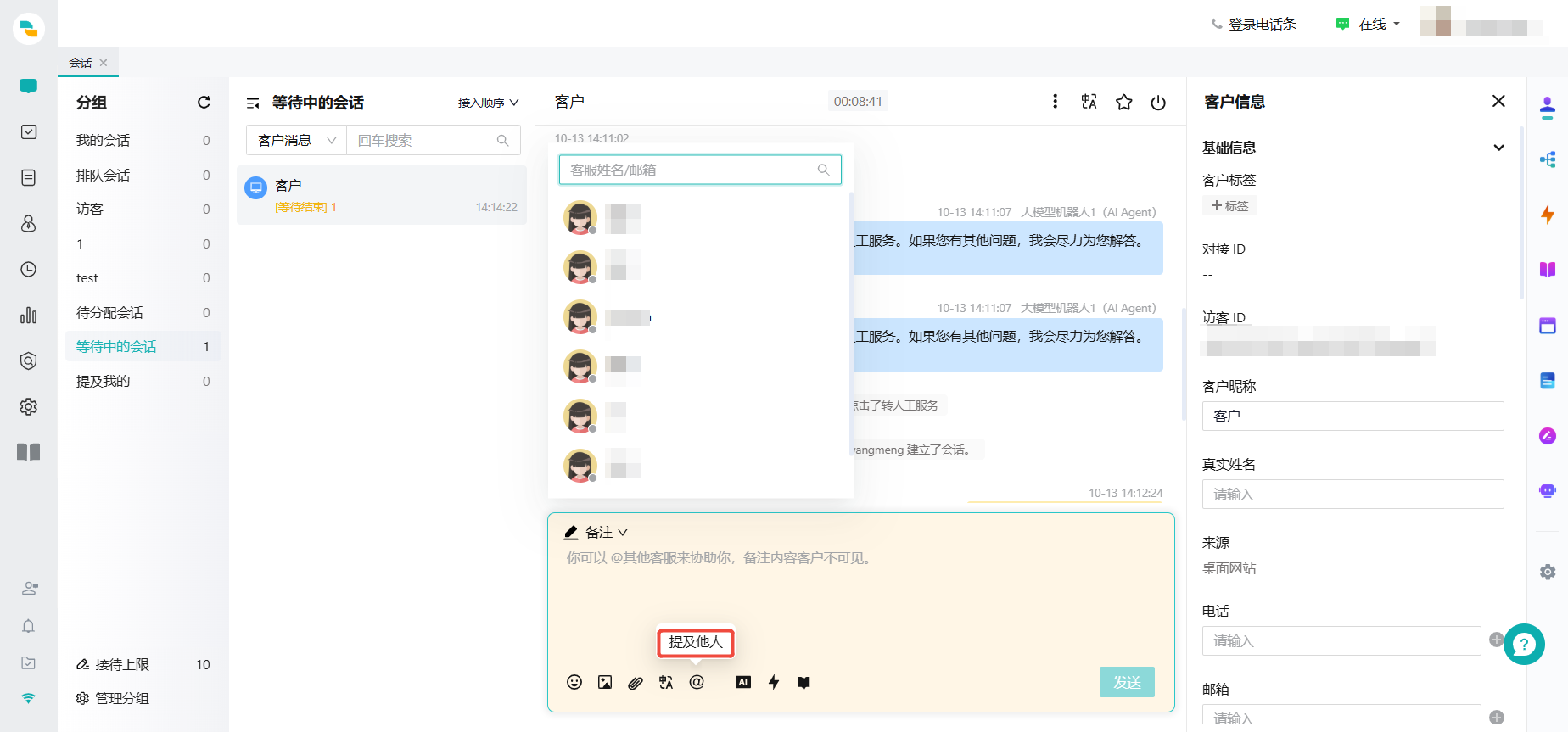Click the 电话 input field
This screenshot has height=732, width=1568.
point(1341,640)
